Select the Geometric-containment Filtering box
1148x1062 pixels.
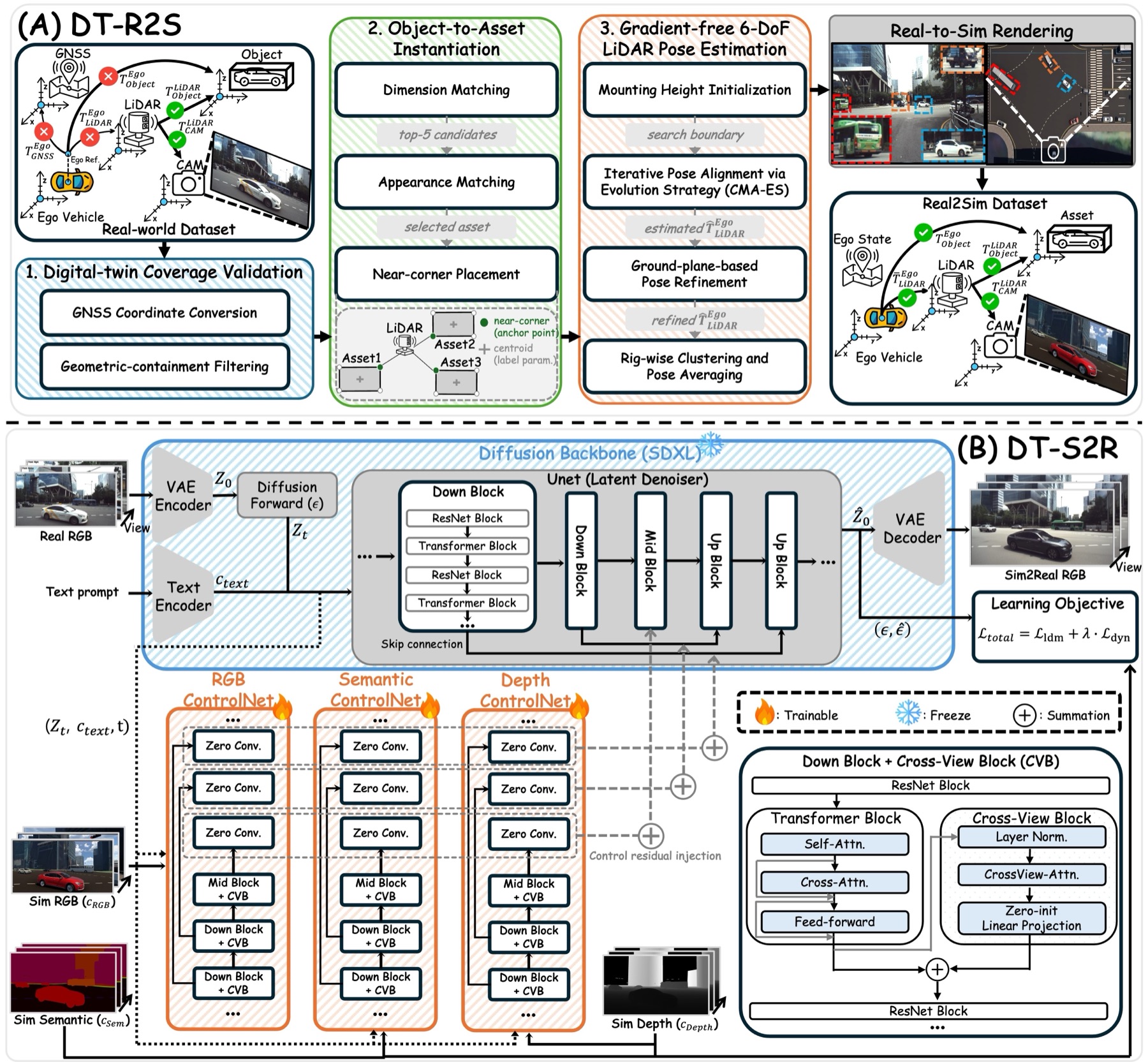(165, 367)
